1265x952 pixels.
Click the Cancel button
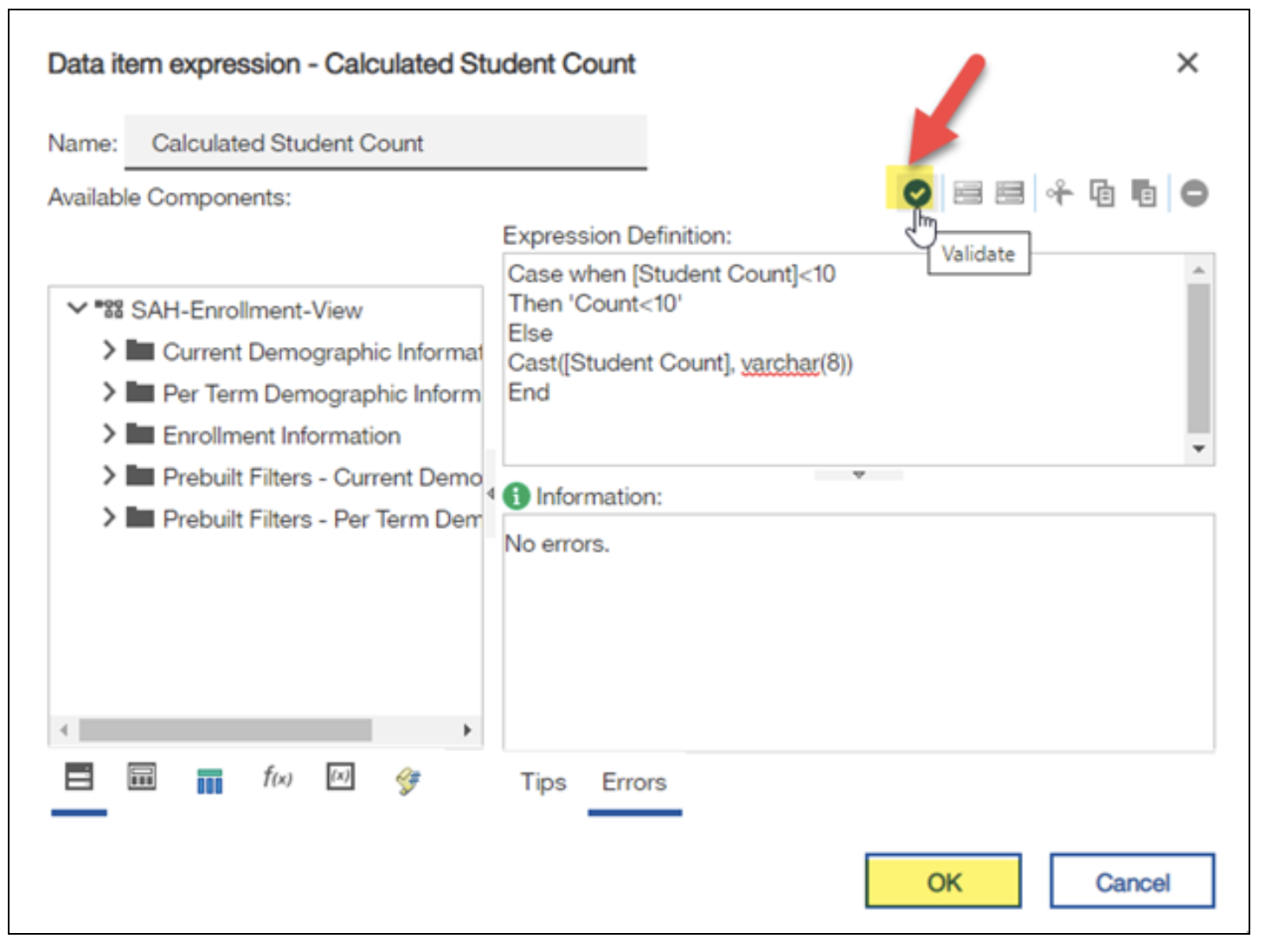pyautogui.click(x=1133, y=882)
